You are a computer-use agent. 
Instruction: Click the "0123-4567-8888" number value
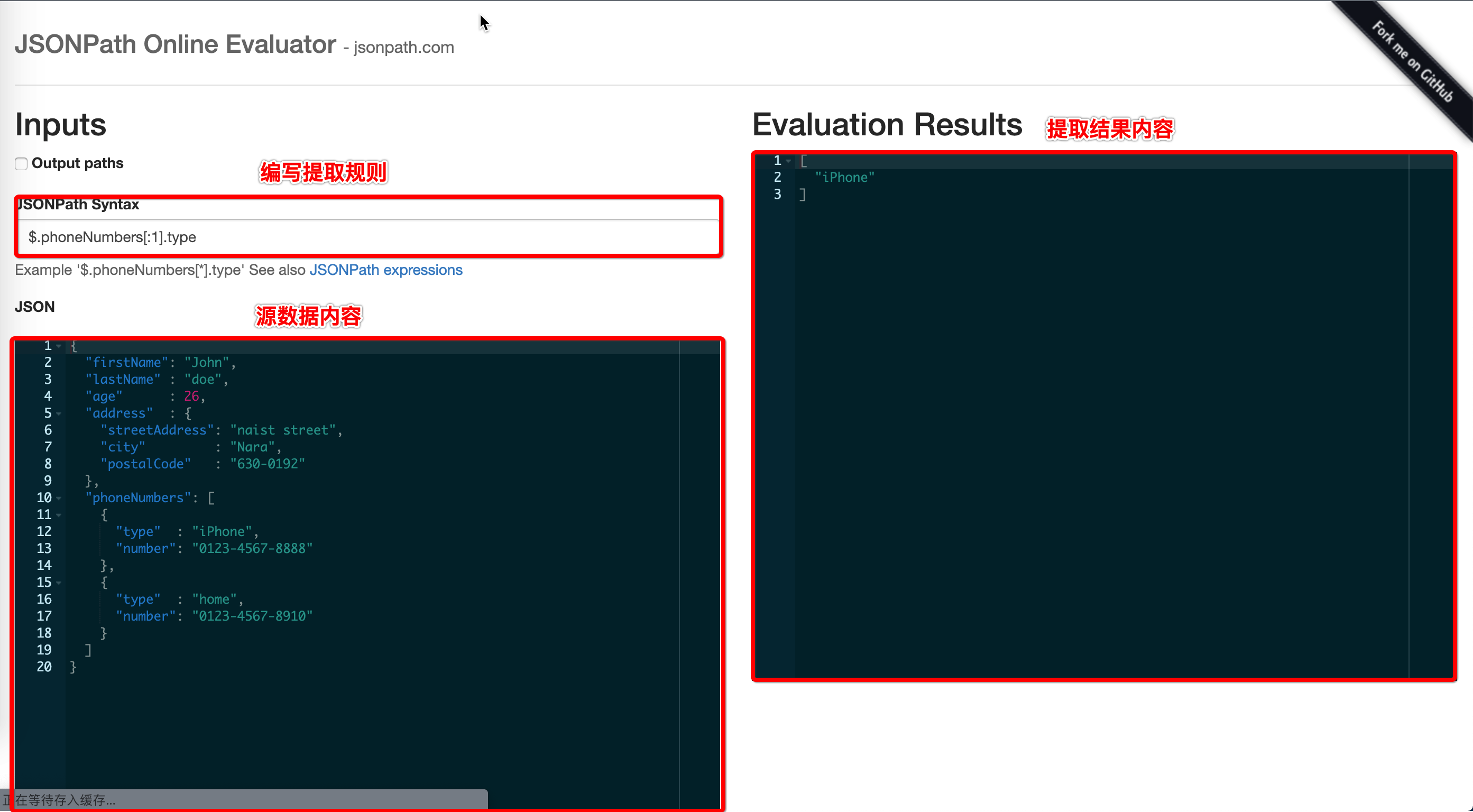(252, 548)
